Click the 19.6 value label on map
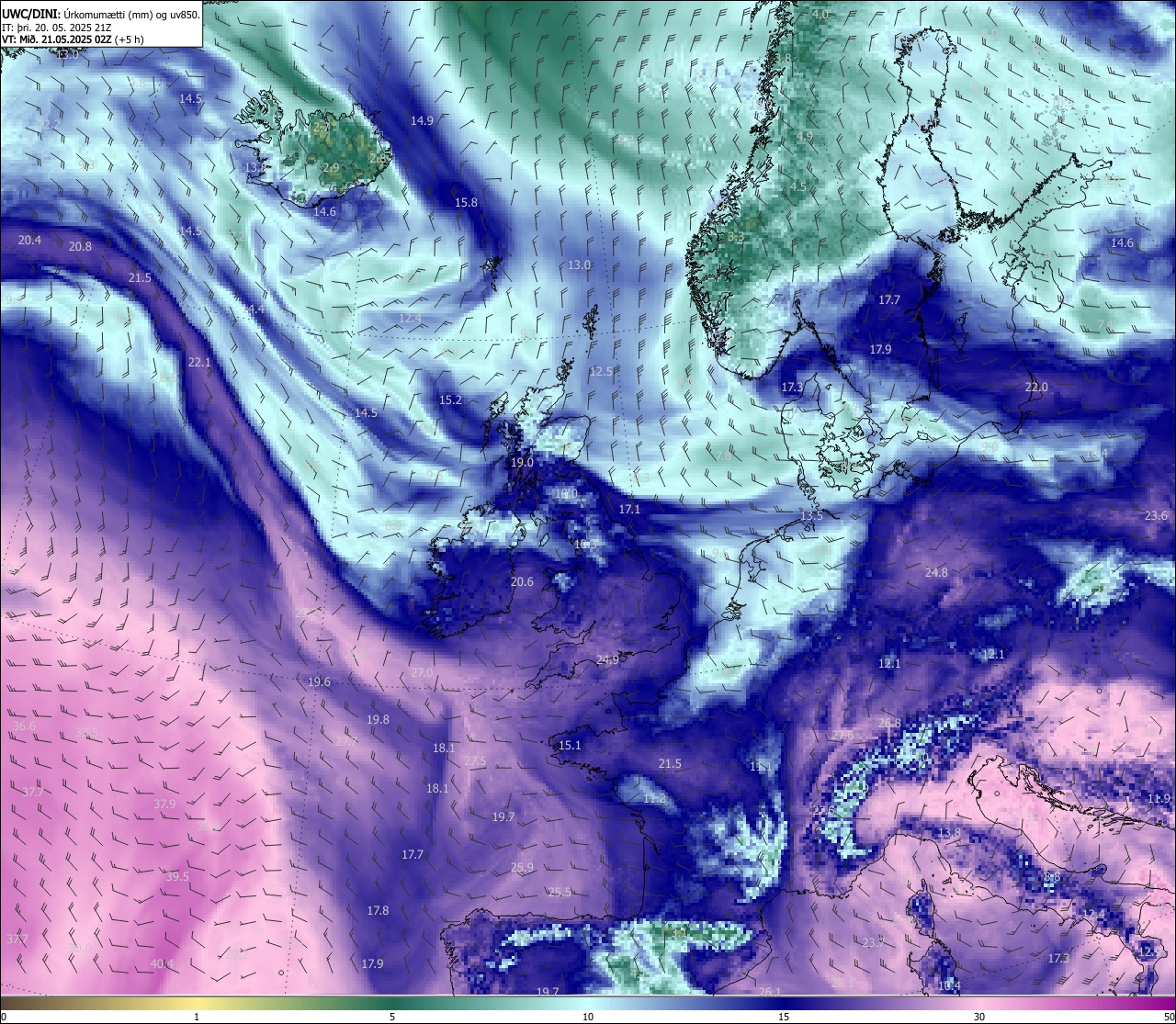The image size is (1176, 1024). click(319, 681)
